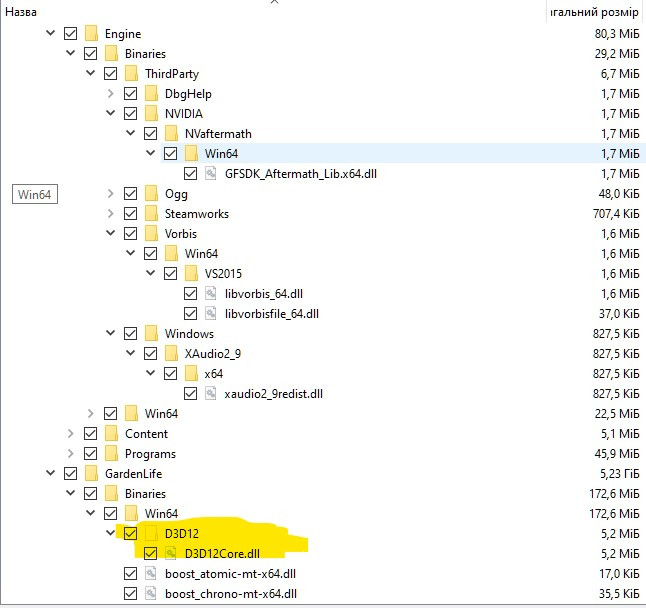This screenshot has width=646, height=608.
Task: Uncheck the Ogg checkbox
Action: point(131,193)
